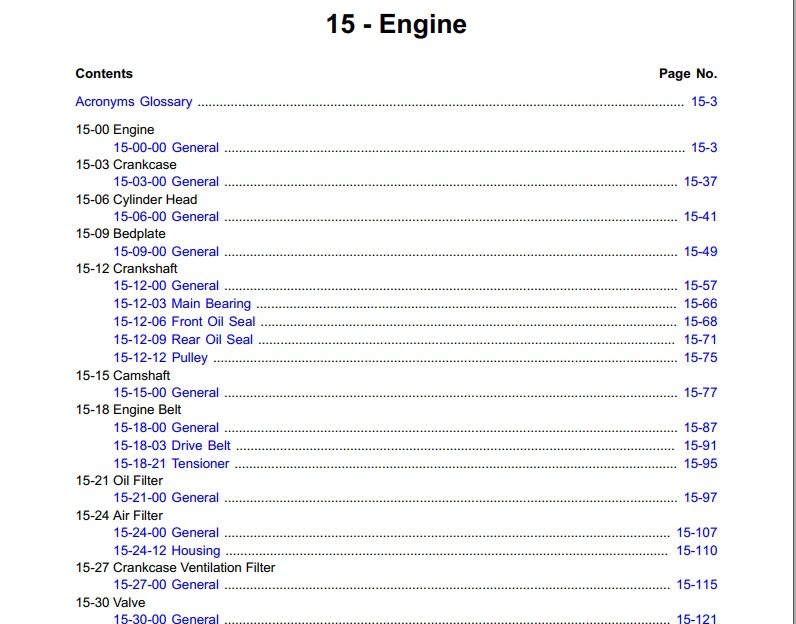This screenshot has height=624, width=796.
Task: Click page number 15-68
Action: click(701, 321)
